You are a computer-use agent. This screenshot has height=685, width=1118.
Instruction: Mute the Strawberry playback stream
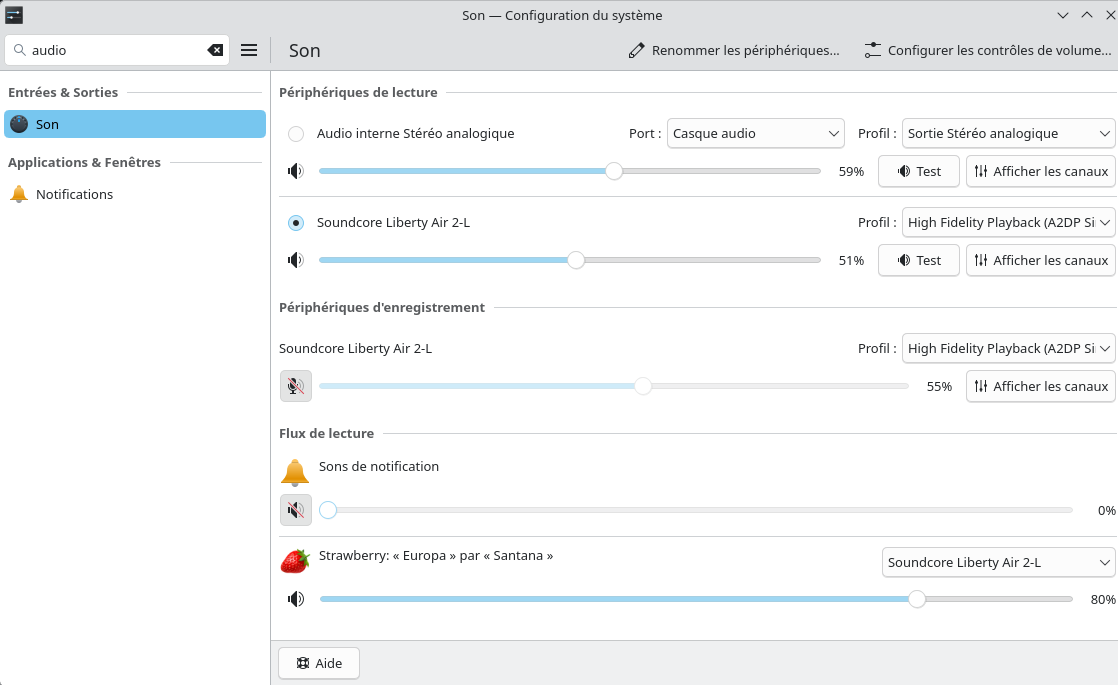click(x=295, y=599)
